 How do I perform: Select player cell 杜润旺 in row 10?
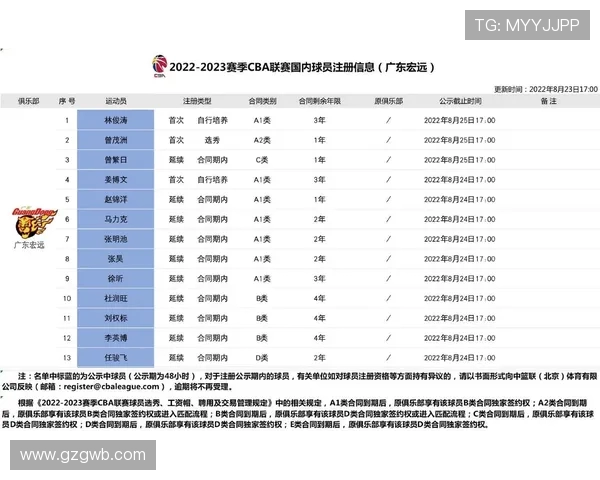[116, 299]
